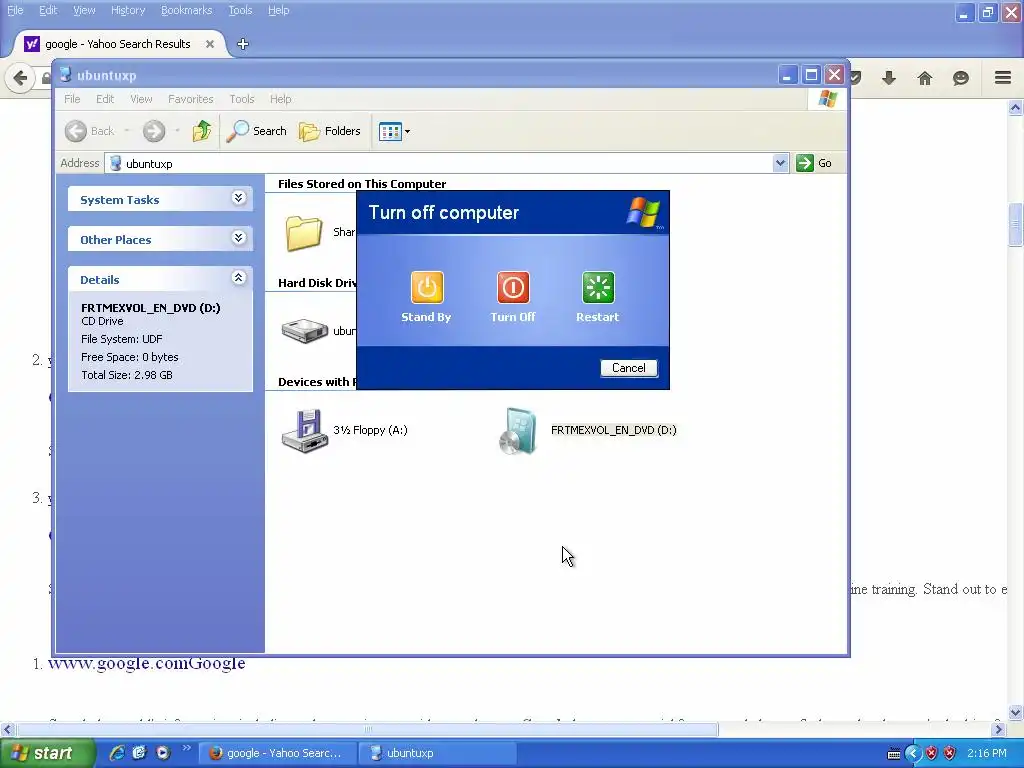Open Firefox Bookmarks menu
The image size is (1024, 768).
[x=187, y=10]
